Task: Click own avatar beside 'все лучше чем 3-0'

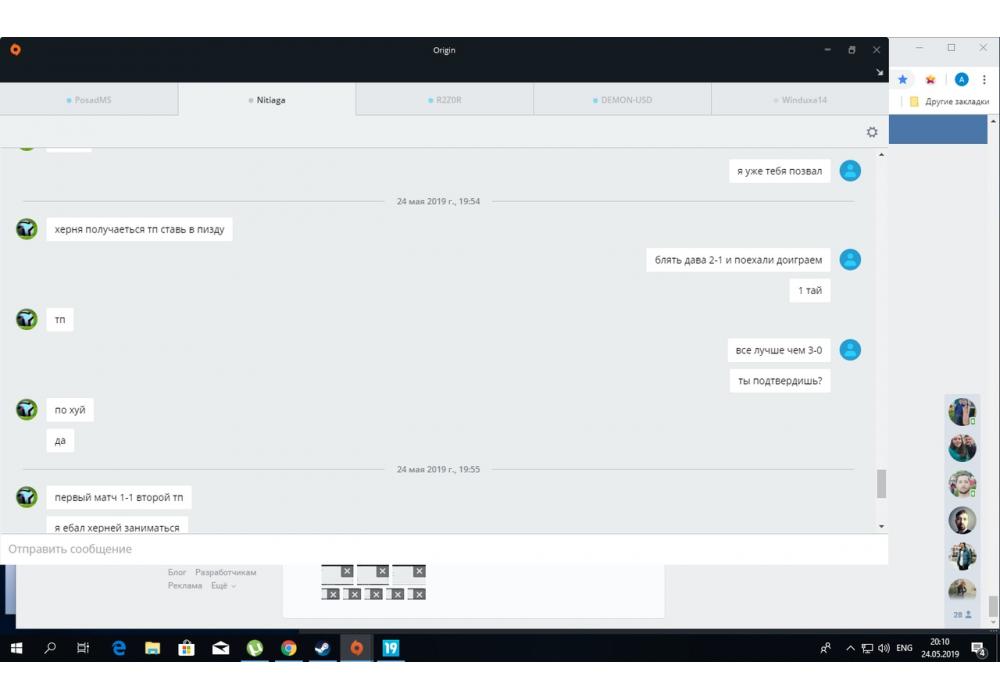Action: tap(850, 349)
